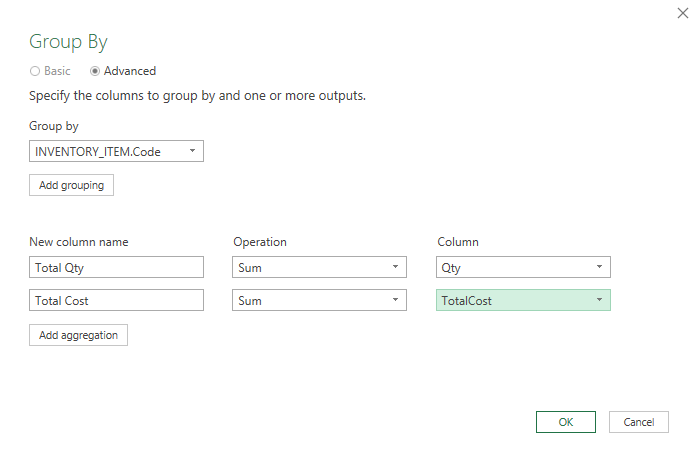Viewport: 699px width, 462px height.
Task: Click the arrow on Total Cost's Sum operation
Action: tap(395, 300)
